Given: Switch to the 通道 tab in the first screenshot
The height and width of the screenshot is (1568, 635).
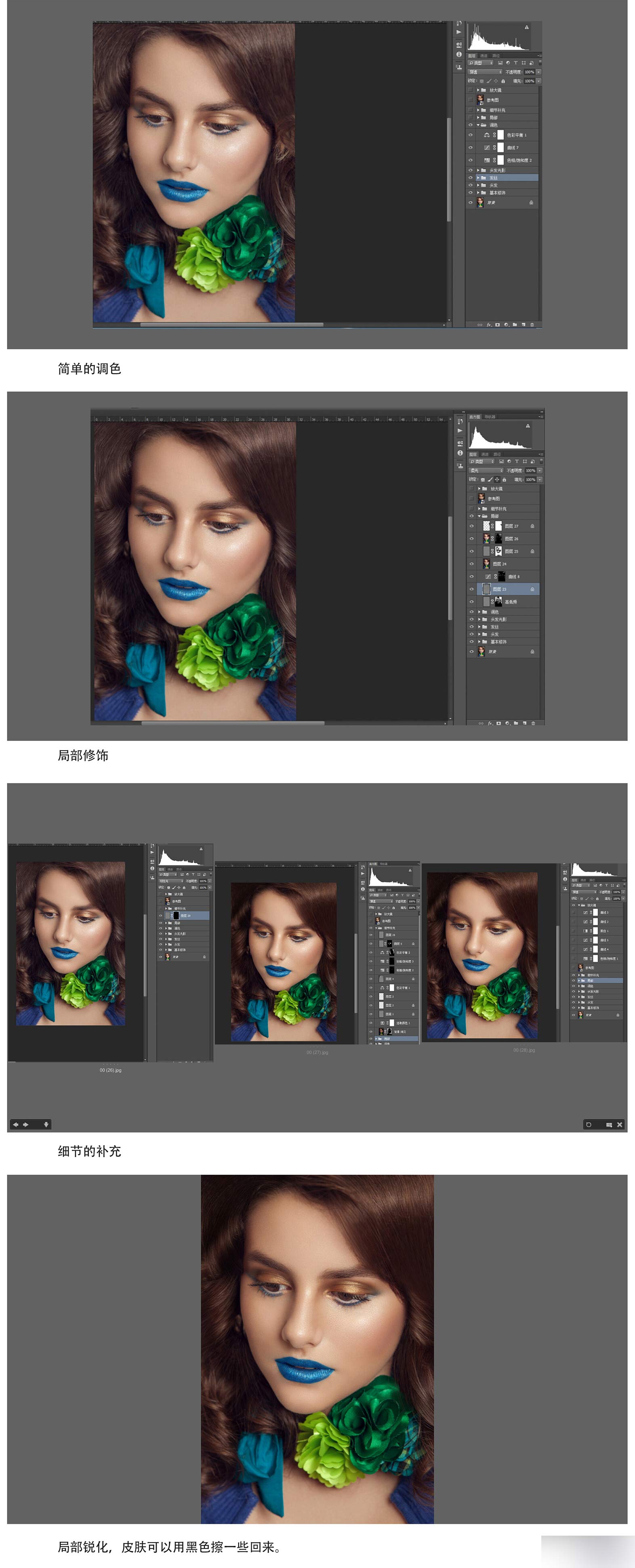Looking at the screenshot, I should 484,55.
